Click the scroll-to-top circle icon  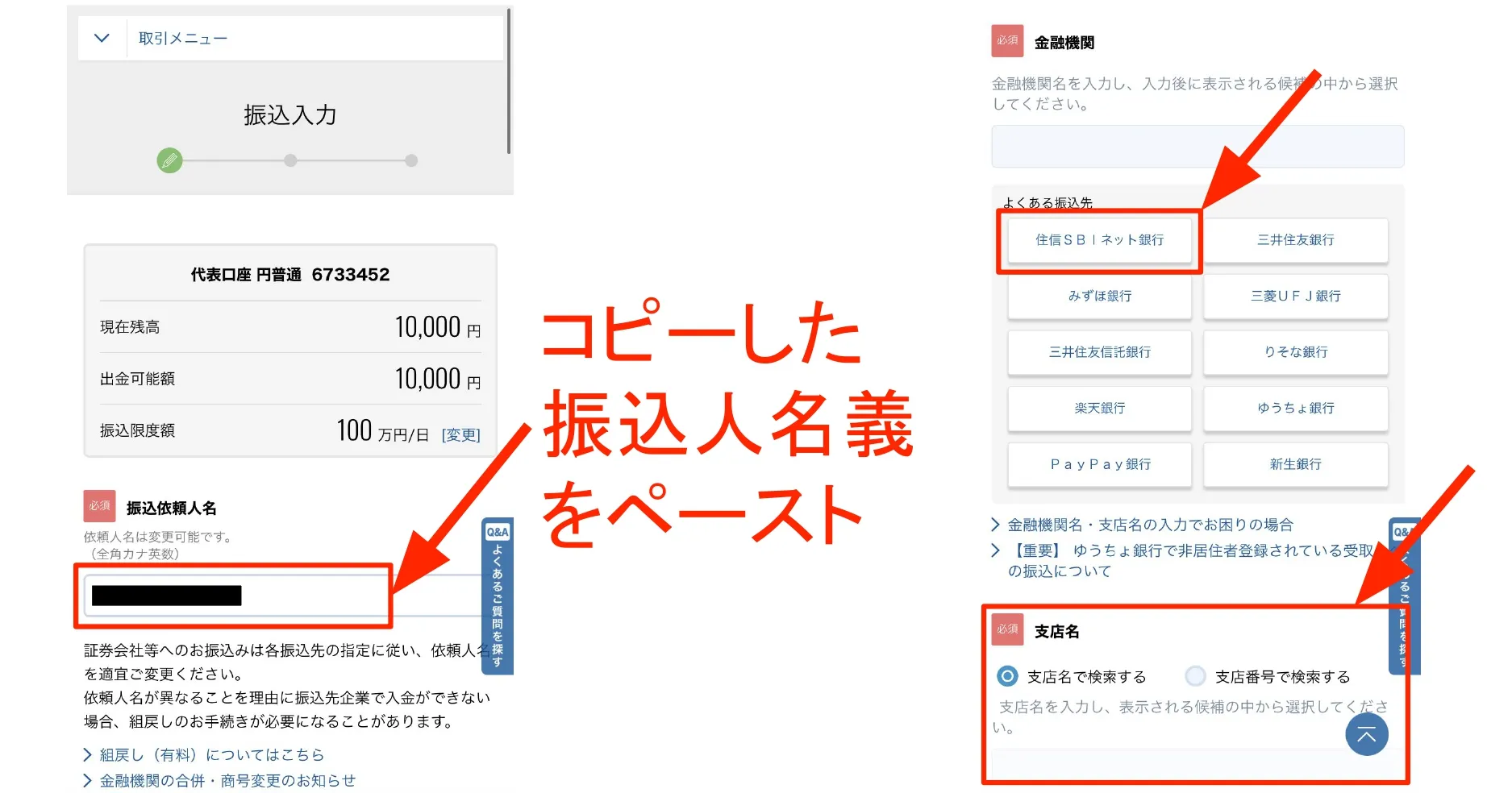(x=1366, y=734)
